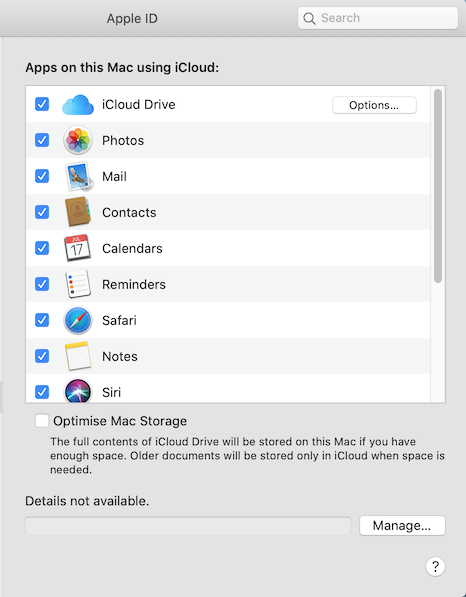This screenshot has width=466, height=597.
Task: Click the Calendars icon showing 17
Action: pos(78,248)
